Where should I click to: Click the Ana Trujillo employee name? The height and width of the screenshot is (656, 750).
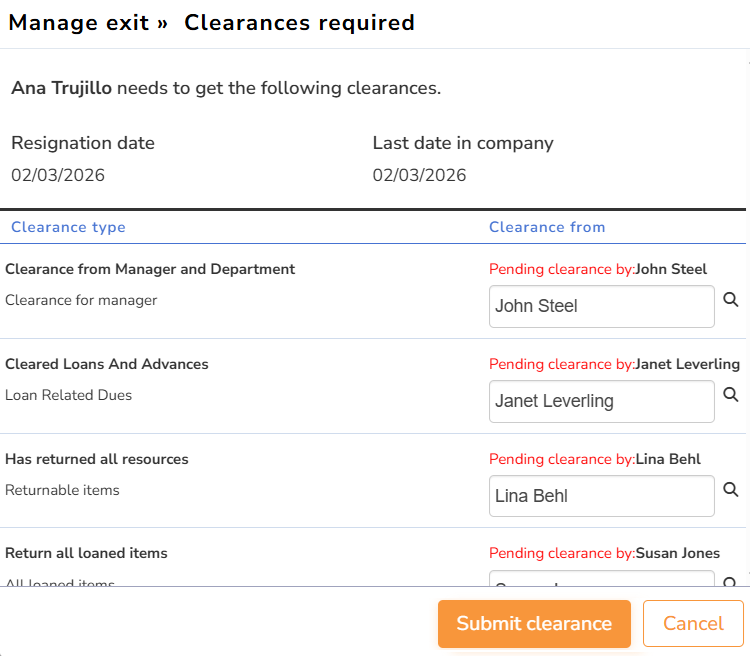click(x=62, y=88)
